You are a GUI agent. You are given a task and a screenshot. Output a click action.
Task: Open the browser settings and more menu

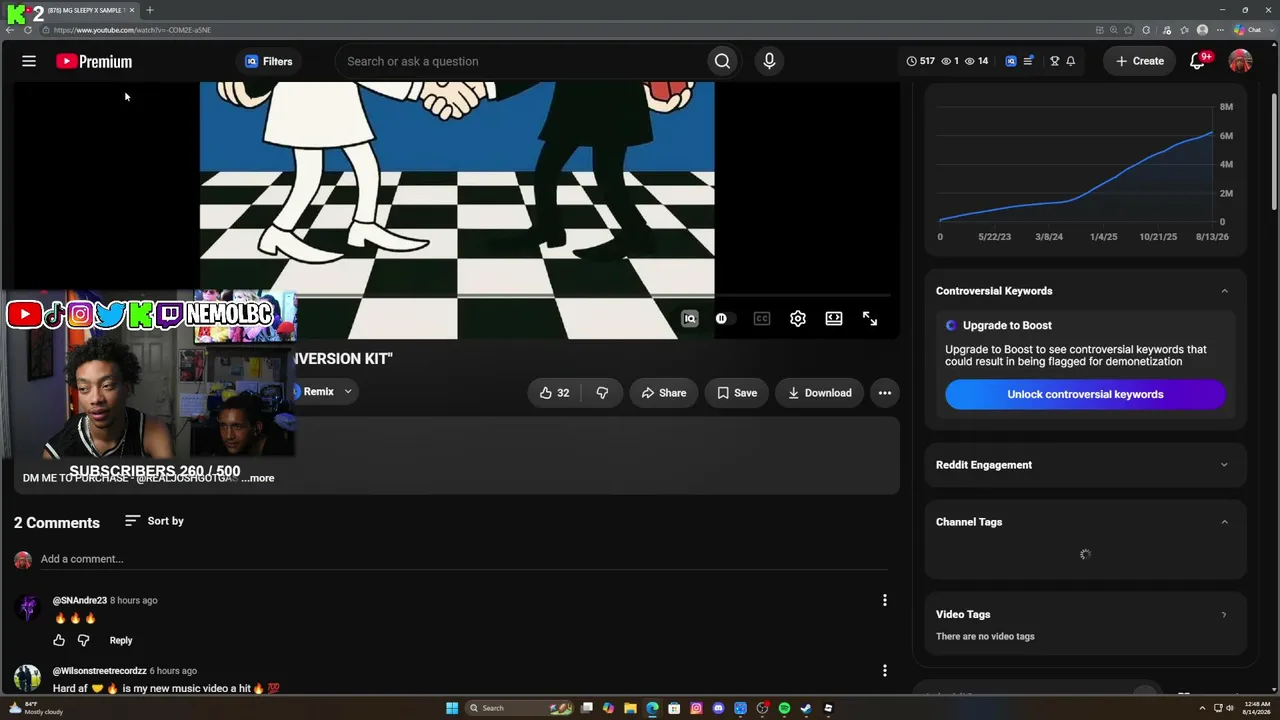pos(1219,30)
